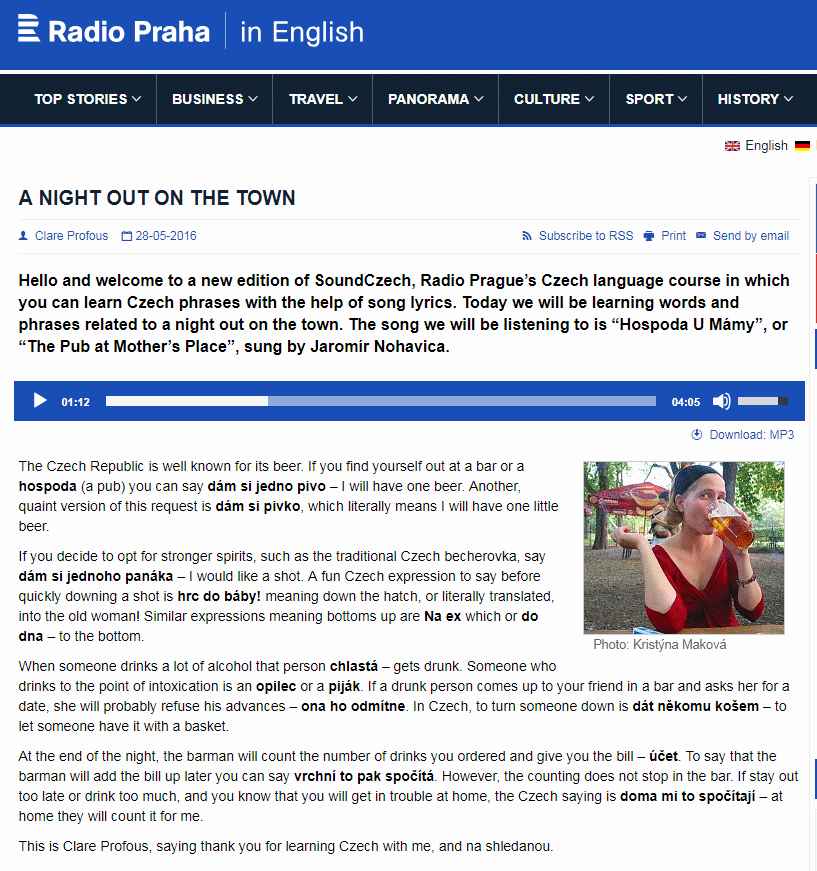This screenshot has width=817, height=871.
Task: Expand the Business dropdown
Action: pos(214,99)
